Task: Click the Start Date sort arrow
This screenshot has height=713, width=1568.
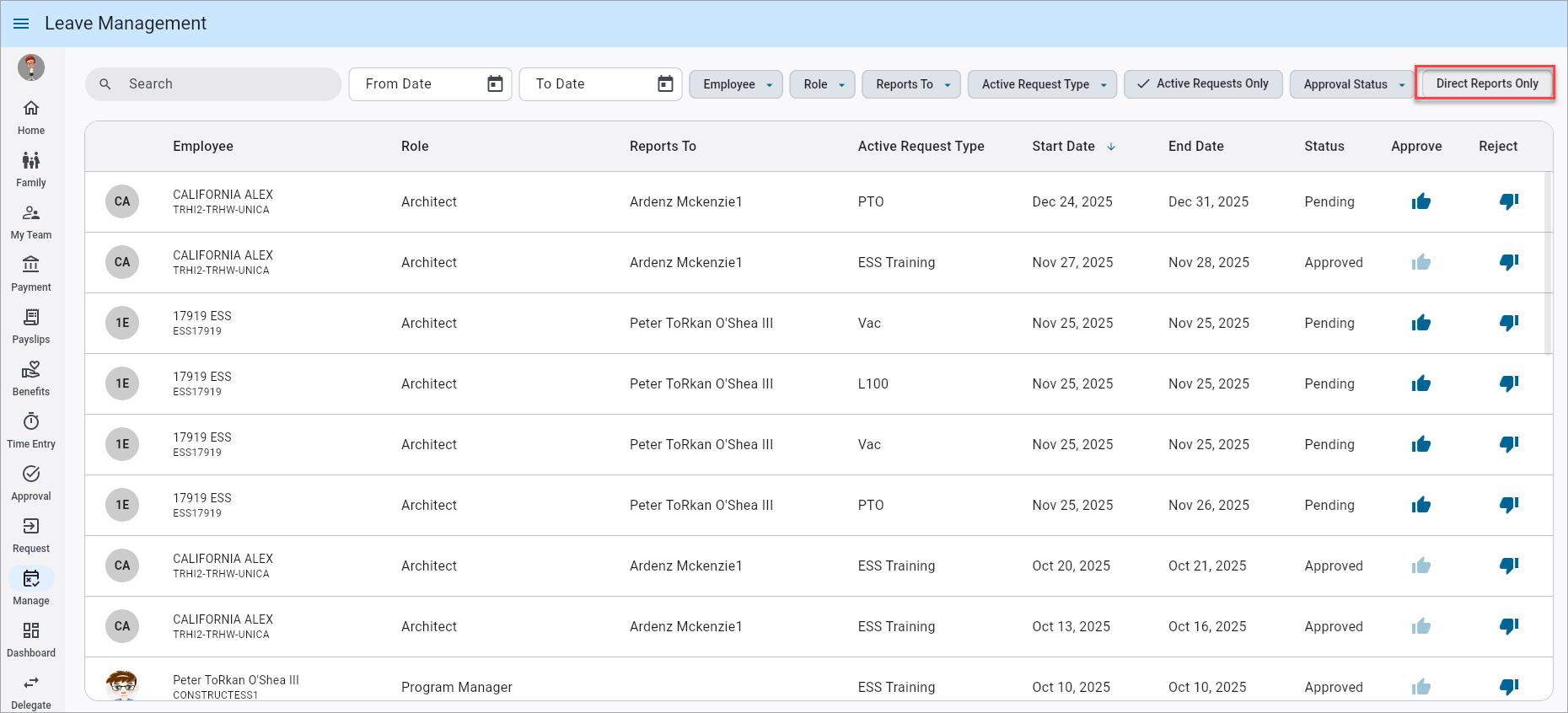Action: click(1111, 147)
